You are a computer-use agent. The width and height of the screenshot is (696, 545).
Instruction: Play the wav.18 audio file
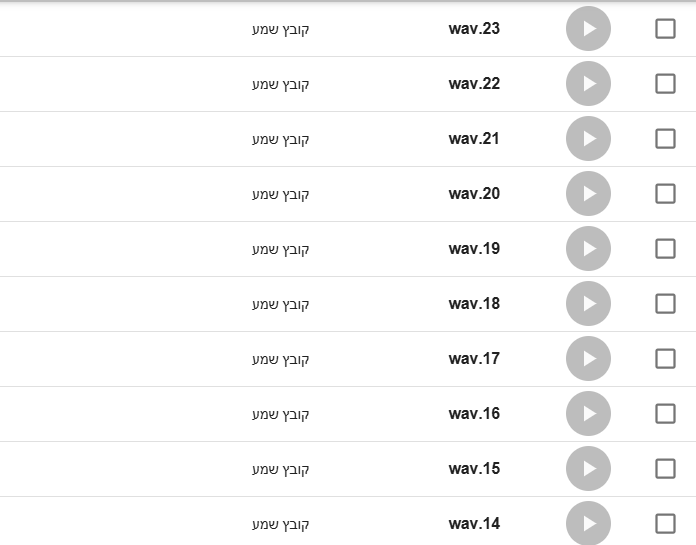[588, 304]
